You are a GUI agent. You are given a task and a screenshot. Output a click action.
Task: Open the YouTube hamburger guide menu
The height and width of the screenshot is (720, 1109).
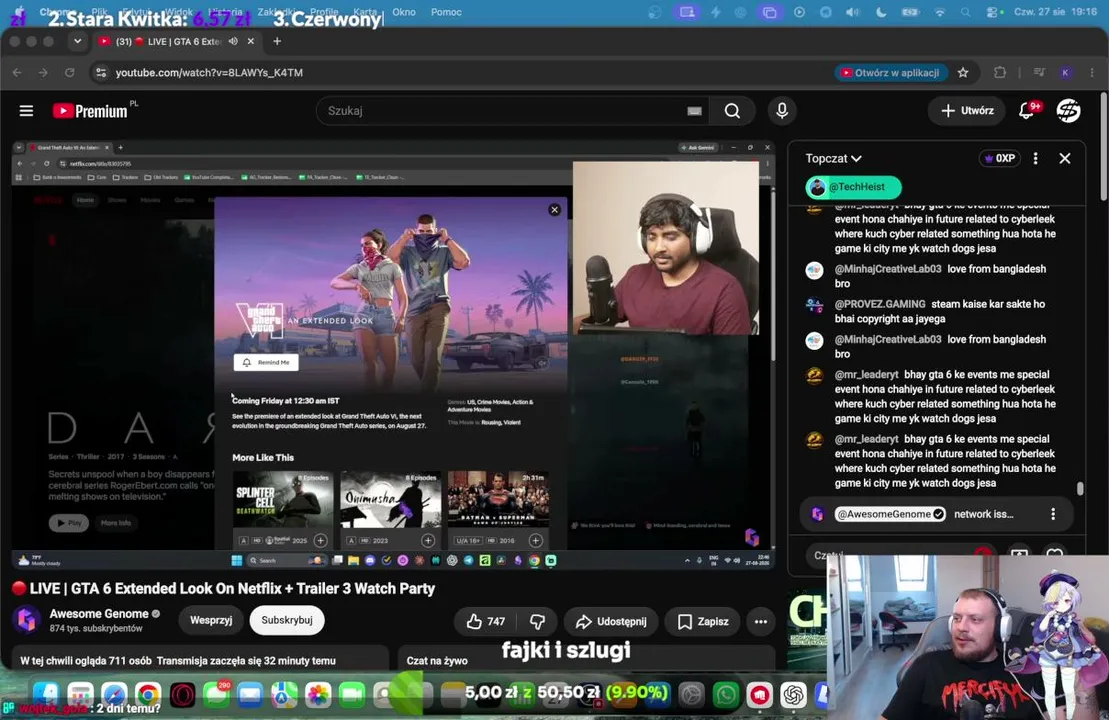(x=26, y=111)
